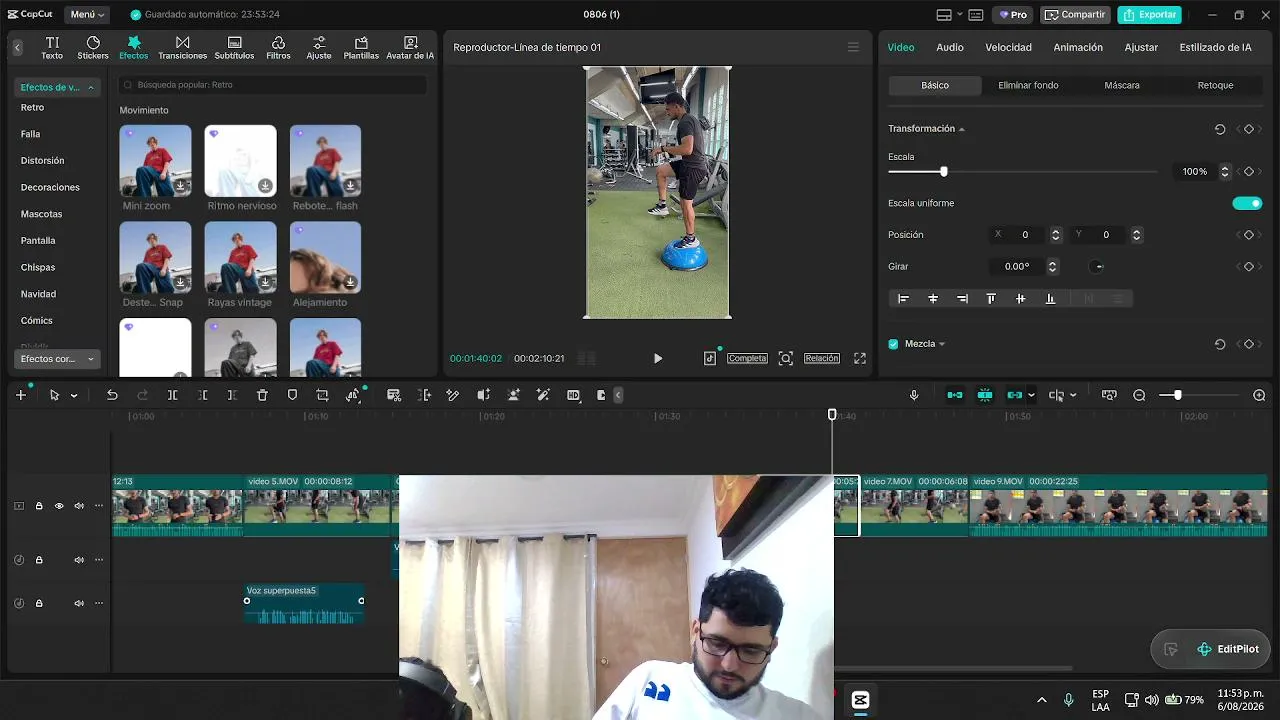Toggle the Escala uniforme switch
This screenshot has height=720, width=1280.
pos(1247,203)
